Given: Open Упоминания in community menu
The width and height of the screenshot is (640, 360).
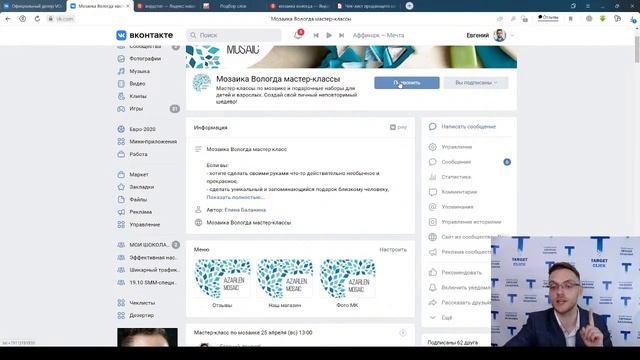Looking at the screenshot, I should tap(457, 207).
